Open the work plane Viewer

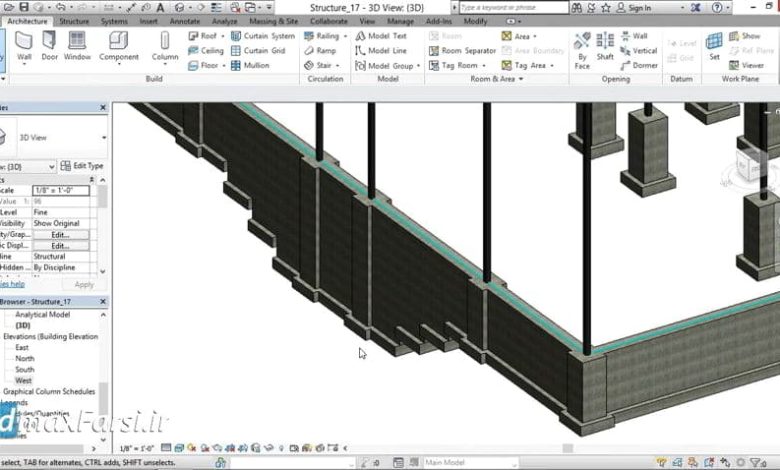[746, 65]
